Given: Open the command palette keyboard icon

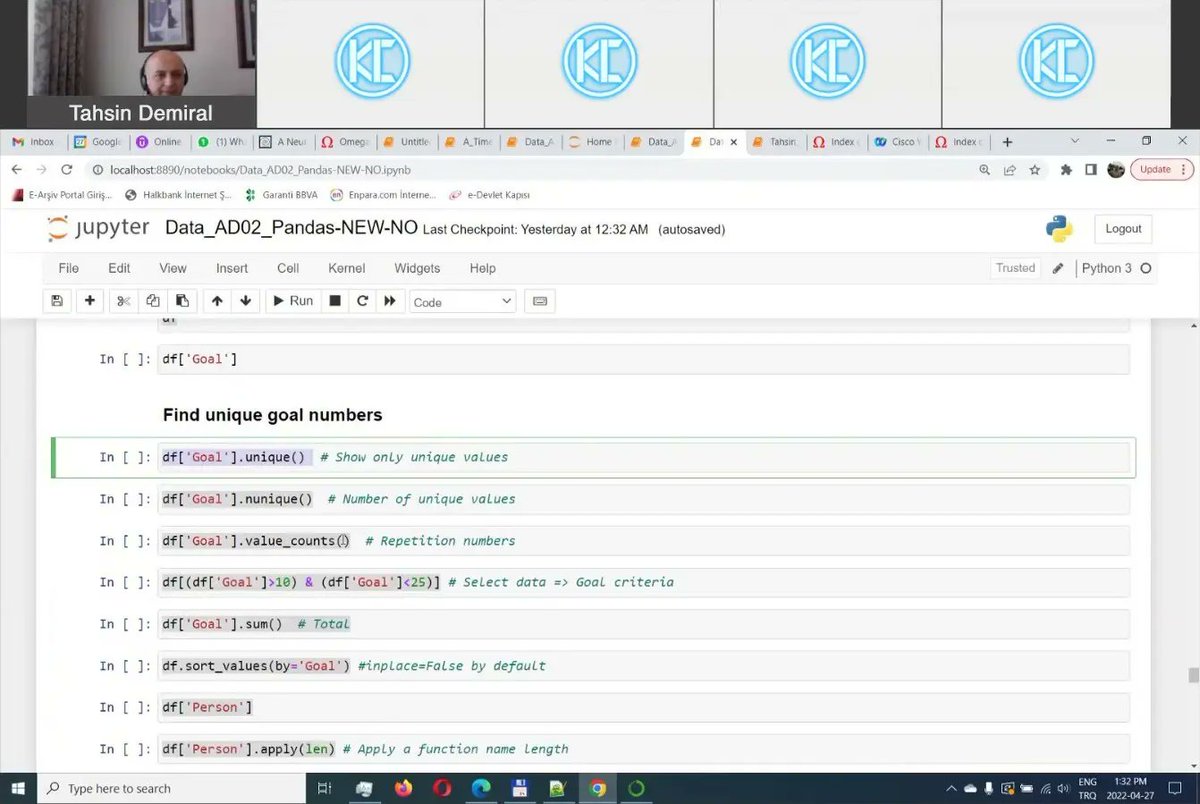Looking at the screenshot, I should (x=540, y=301).
